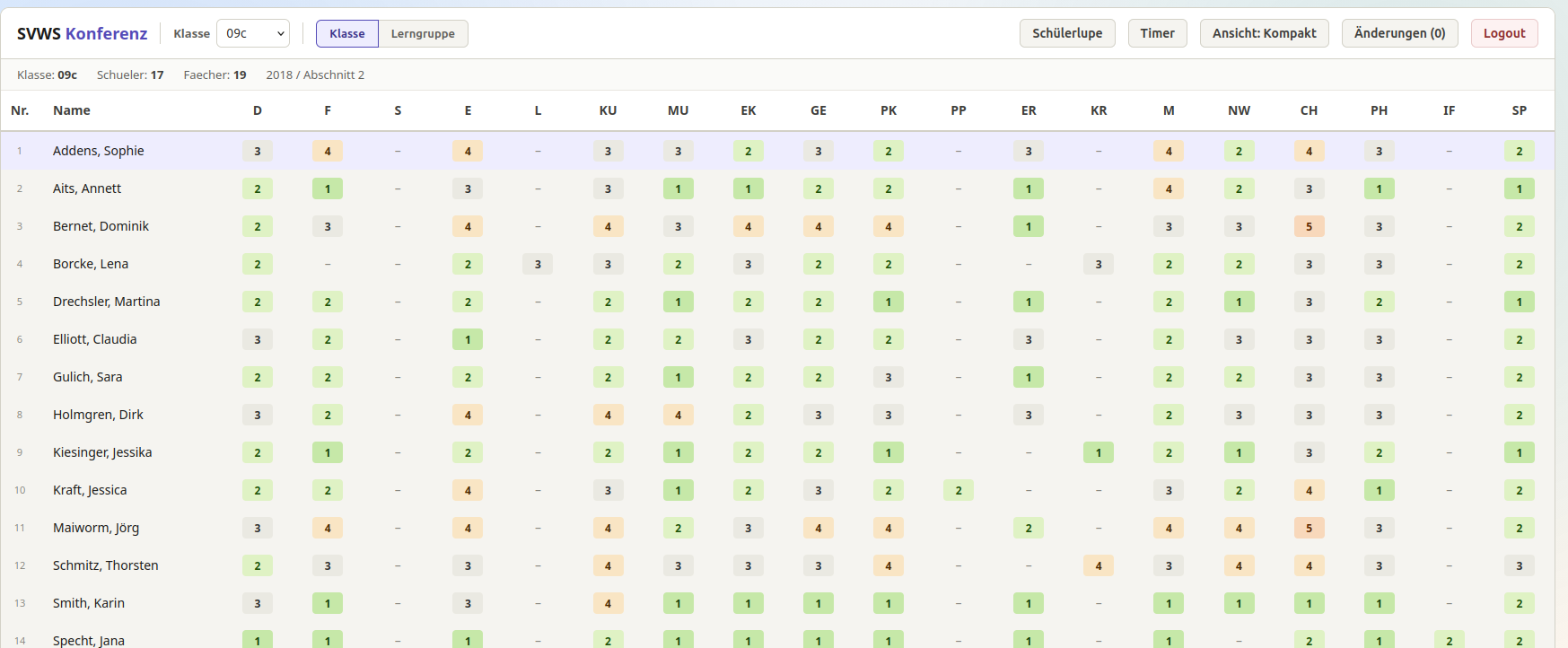Open the Änderungen (0) list
Viewport: 1568px width, 648px height.
click(x=1398, y=33)
